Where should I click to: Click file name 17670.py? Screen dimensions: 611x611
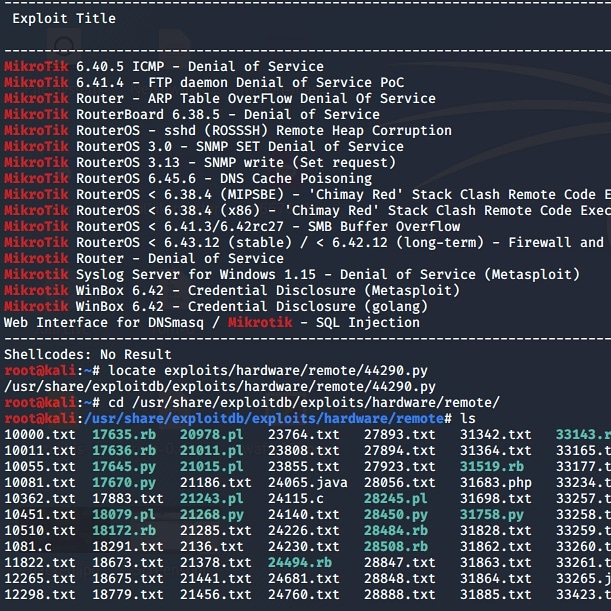(x=124, y=482)
